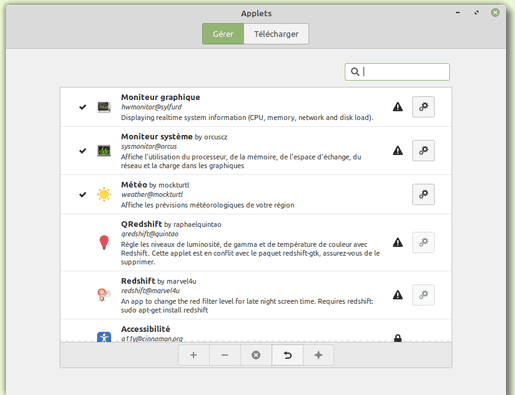This screenshot has height=395, width=515.
Task: Click checkmark beside Météo
Action: pyautogui.click(x=83, y=194)
